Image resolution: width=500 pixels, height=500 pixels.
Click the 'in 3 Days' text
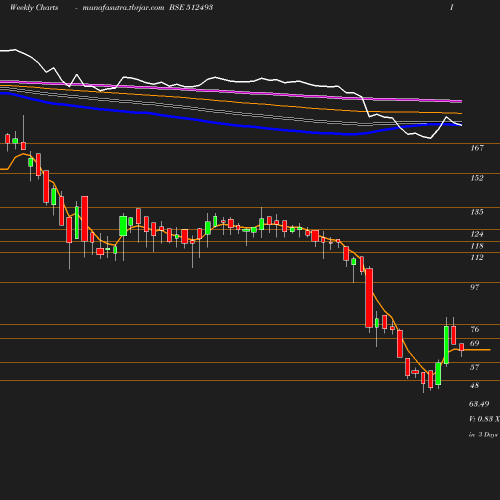(x=483, y=435)
